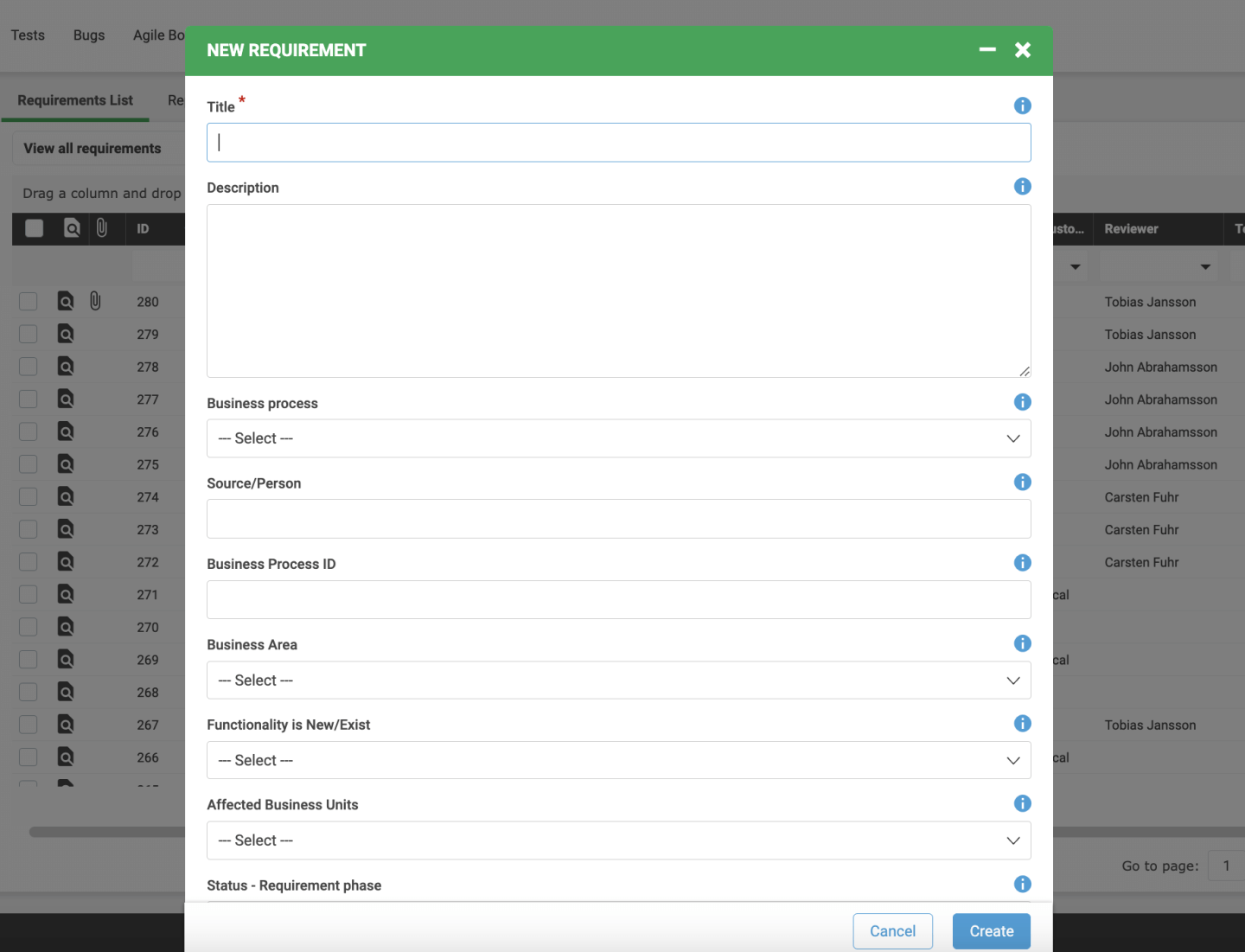This screenshot has height=952, width=1245.
Task: Open the Business process dropdown
Action: (619, 438)
